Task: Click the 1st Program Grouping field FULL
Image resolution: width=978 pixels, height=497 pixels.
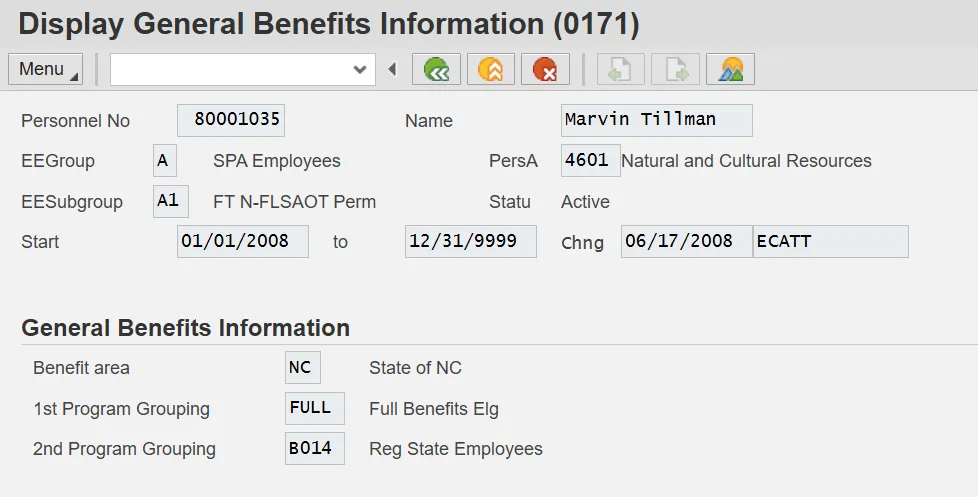Action: [314, 408]
